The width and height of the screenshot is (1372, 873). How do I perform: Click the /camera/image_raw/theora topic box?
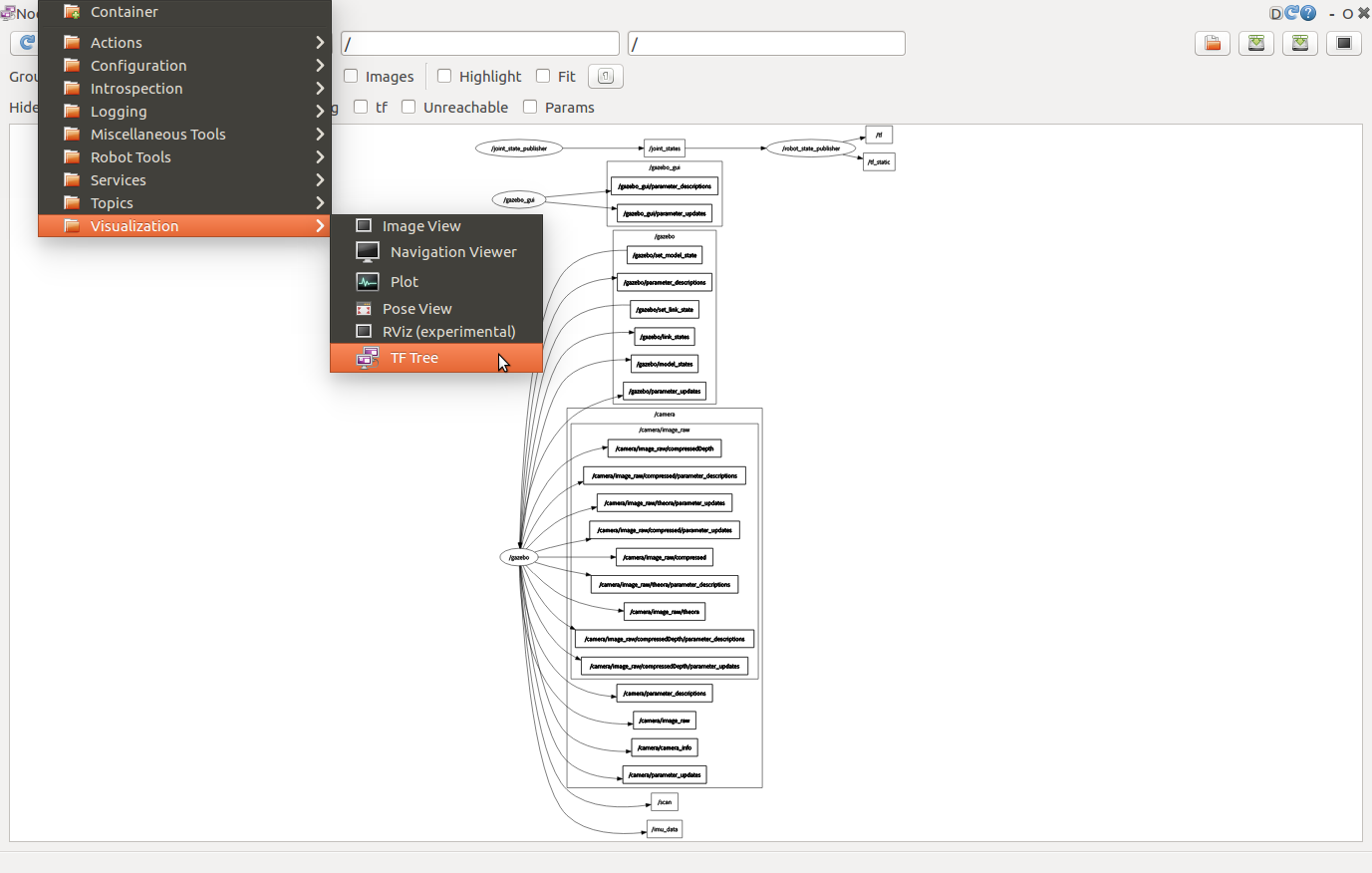coord(665,612)
